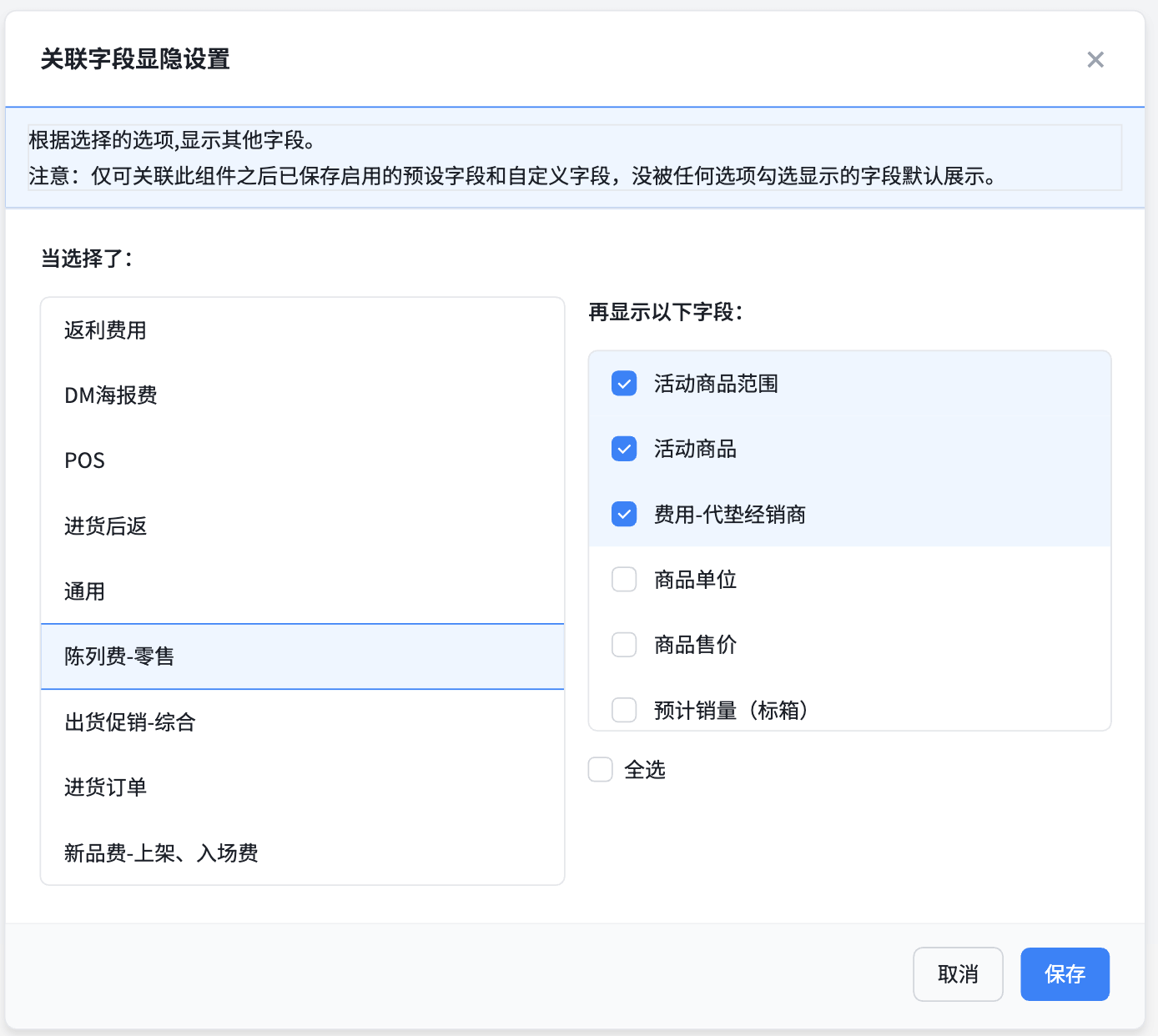Tick 预计销量（标箱）checkbox
1158x1036 pixels.
click(x=624, y=710)
